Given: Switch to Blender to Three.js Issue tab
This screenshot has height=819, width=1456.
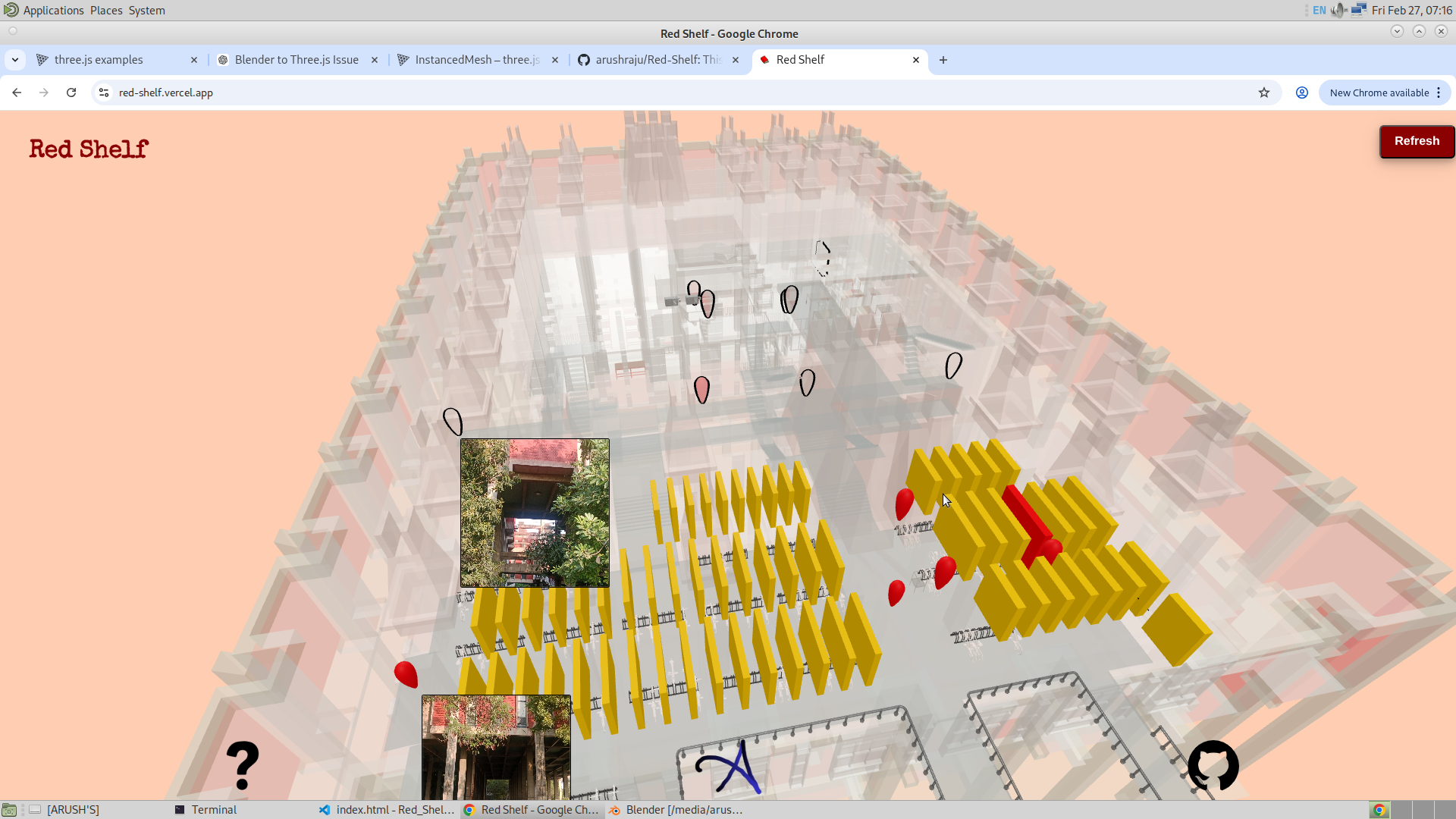Looking at the screenshot, I should [296, 60].
